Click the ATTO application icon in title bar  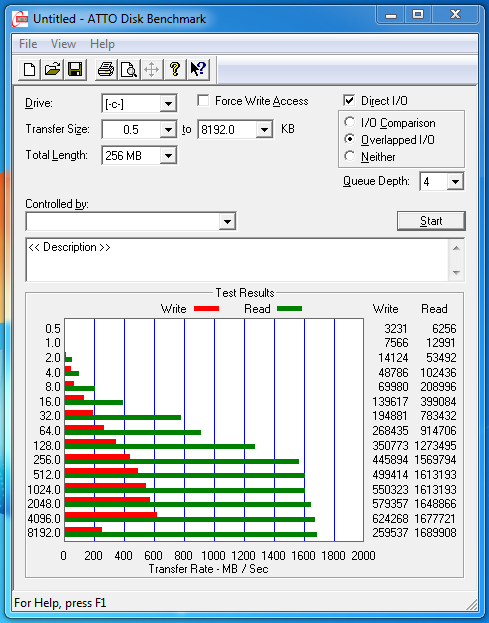click(20, 19)
